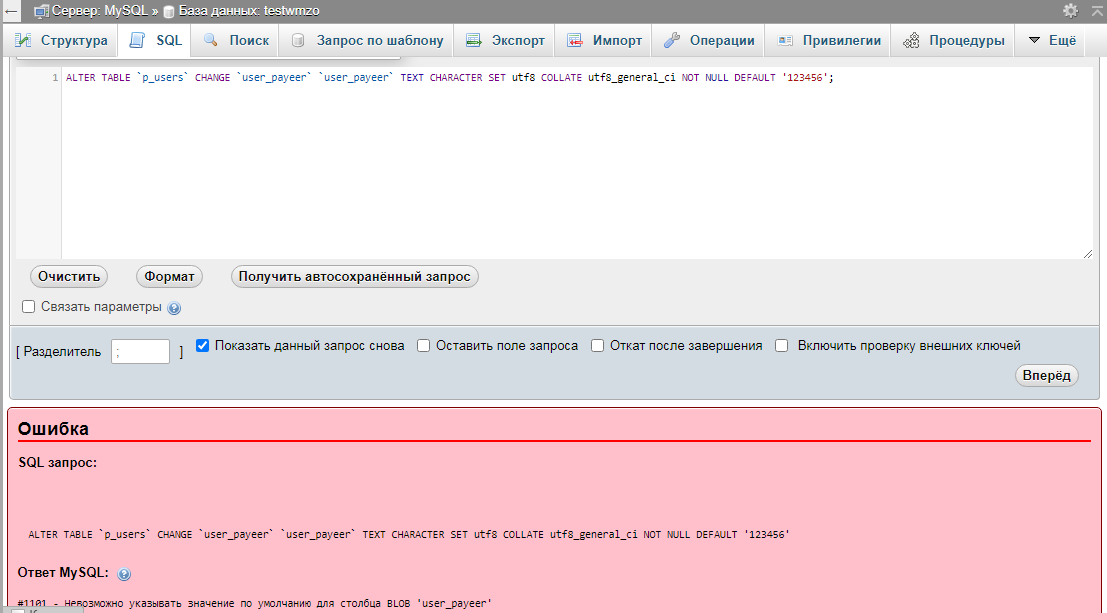The height and width of the screenshot is (613, 1107).
Task: Toggle Оставить поле запроса checkbox
Action: pos(423,346)
